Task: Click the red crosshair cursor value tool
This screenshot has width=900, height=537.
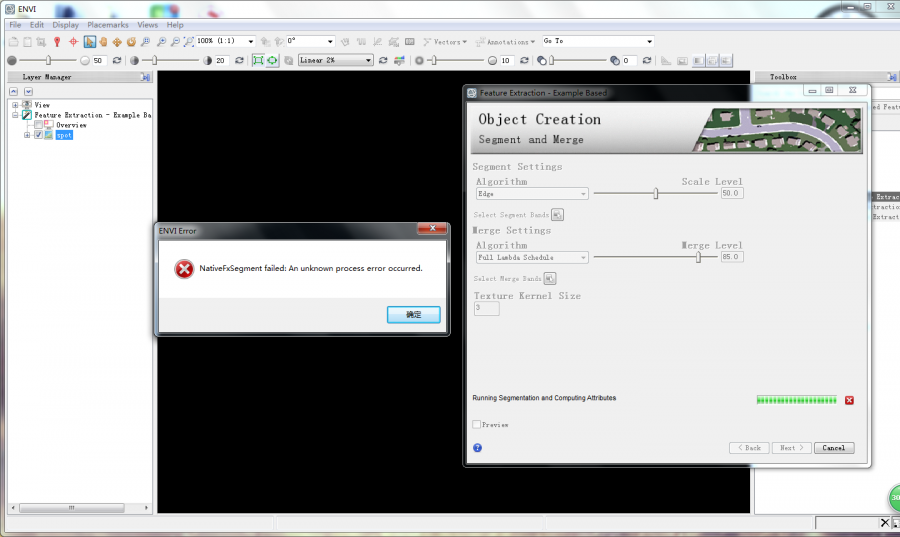Action: tap(73, 41)
